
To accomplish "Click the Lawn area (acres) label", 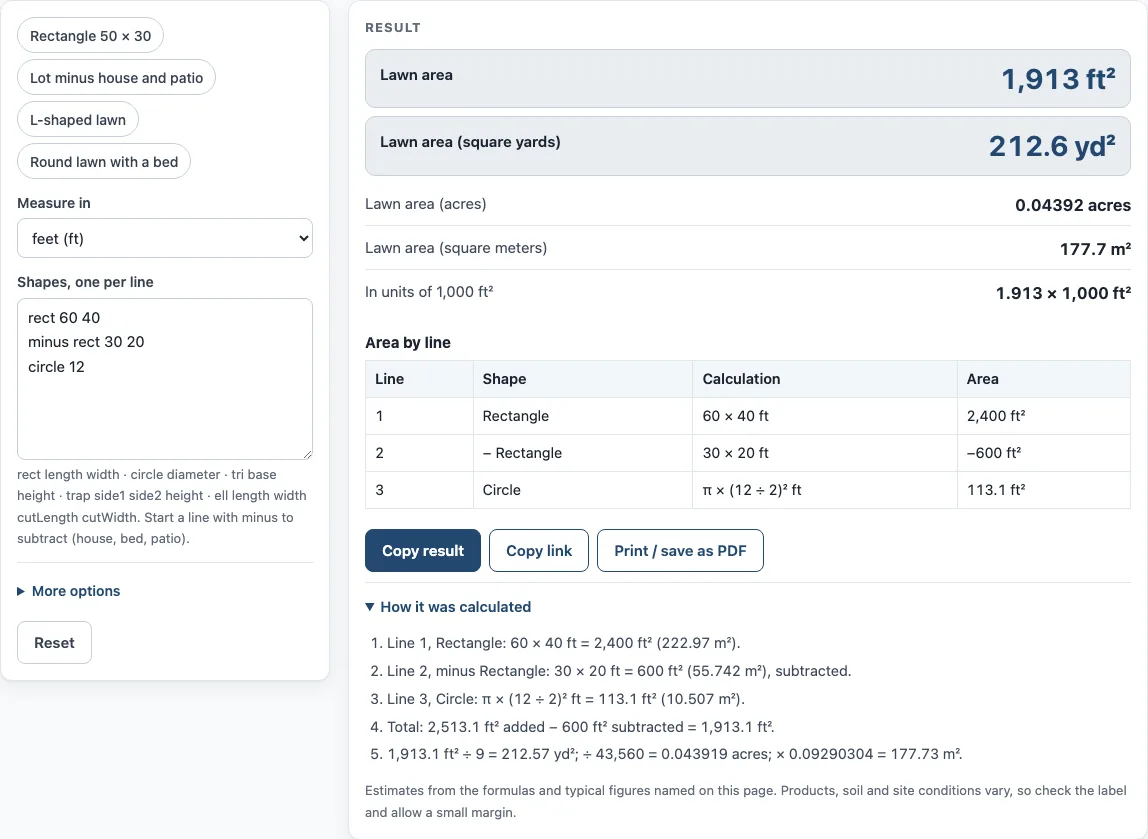I will click(x=425, y=204).
